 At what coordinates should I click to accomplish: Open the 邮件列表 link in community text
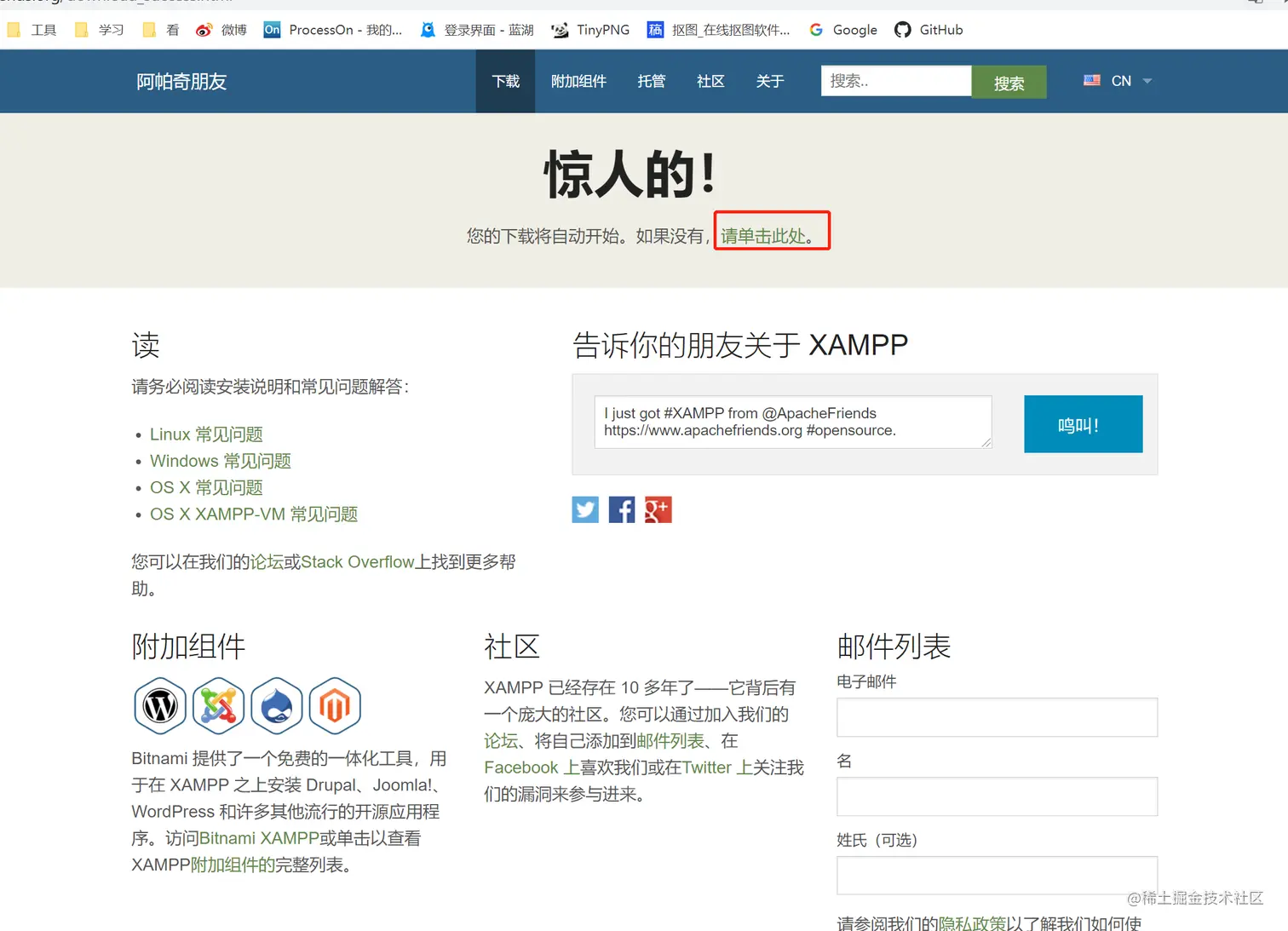(670, 741)
